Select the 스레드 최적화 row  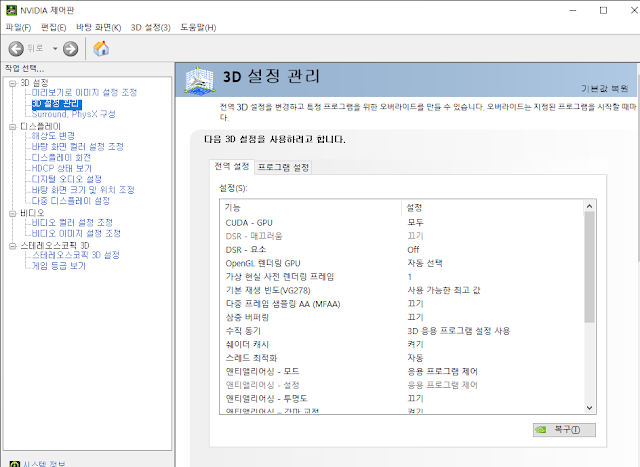tap(402, 358)
